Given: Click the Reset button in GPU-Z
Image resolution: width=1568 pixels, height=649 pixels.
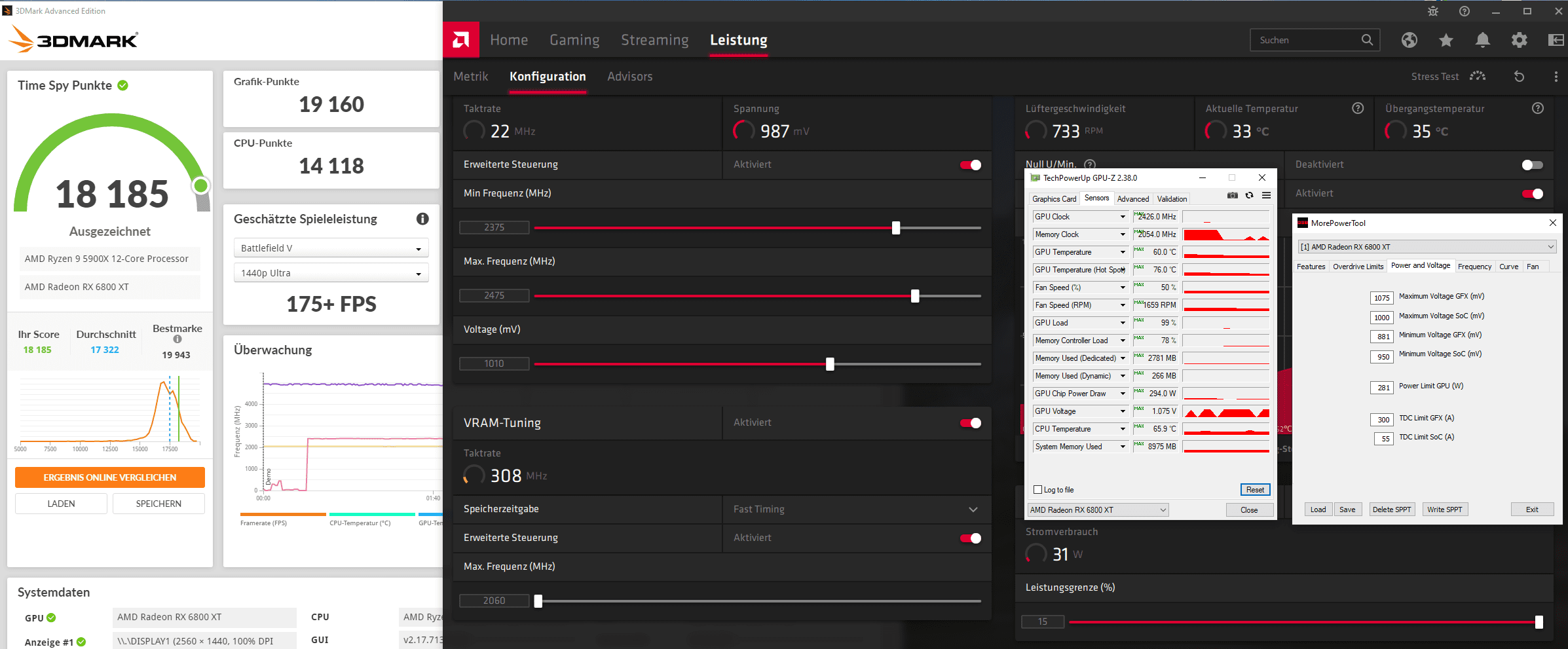Looking at the screenshot, I should 1255,490.
